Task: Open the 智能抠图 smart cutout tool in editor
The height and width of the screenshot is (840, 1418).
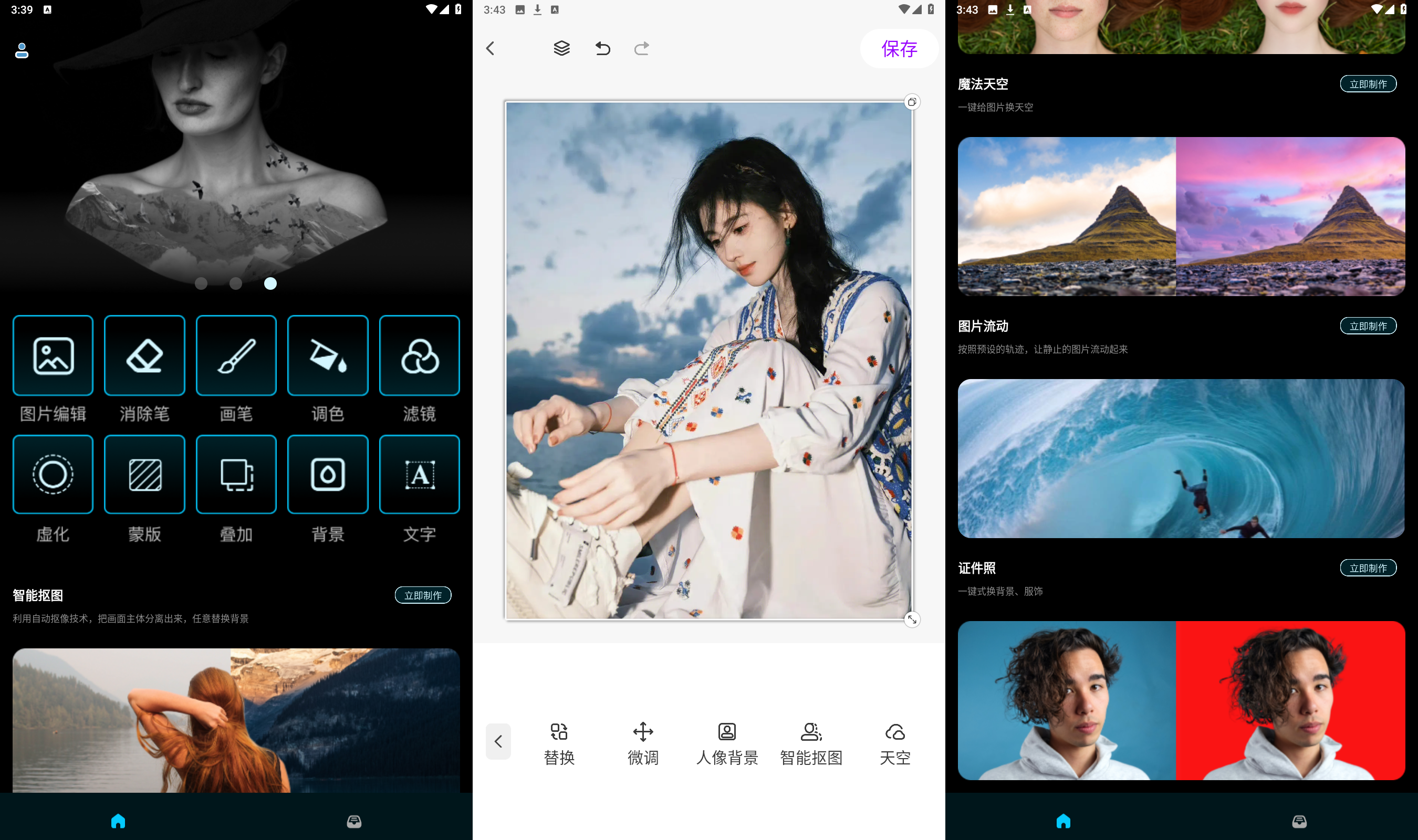Action: [811, 744]
